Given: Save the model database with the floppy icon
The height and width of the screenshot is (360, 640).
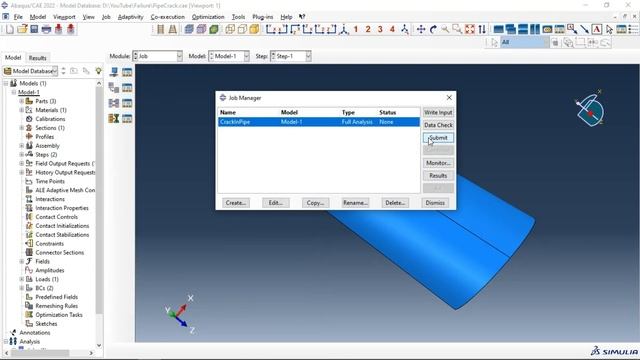Looking at the screenshot, I should coord(34,29).
